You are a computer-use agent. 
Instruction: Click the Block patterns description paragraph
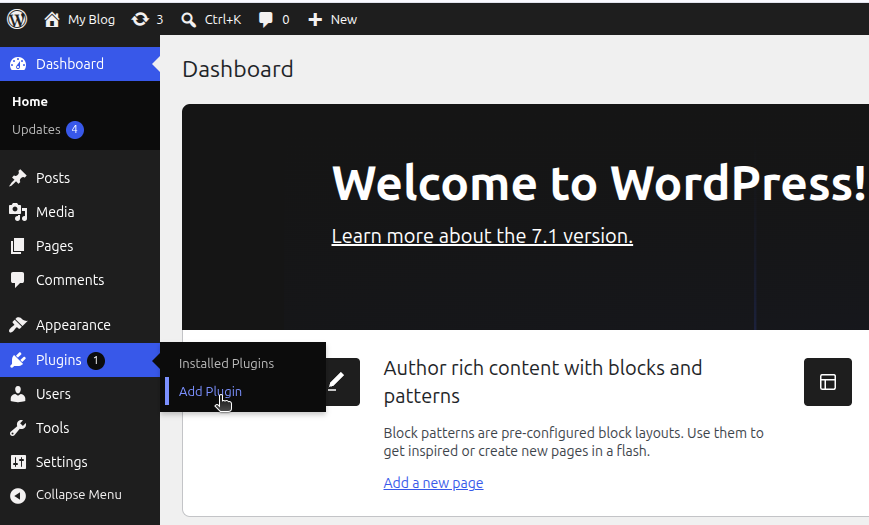[x=574, y=442]
